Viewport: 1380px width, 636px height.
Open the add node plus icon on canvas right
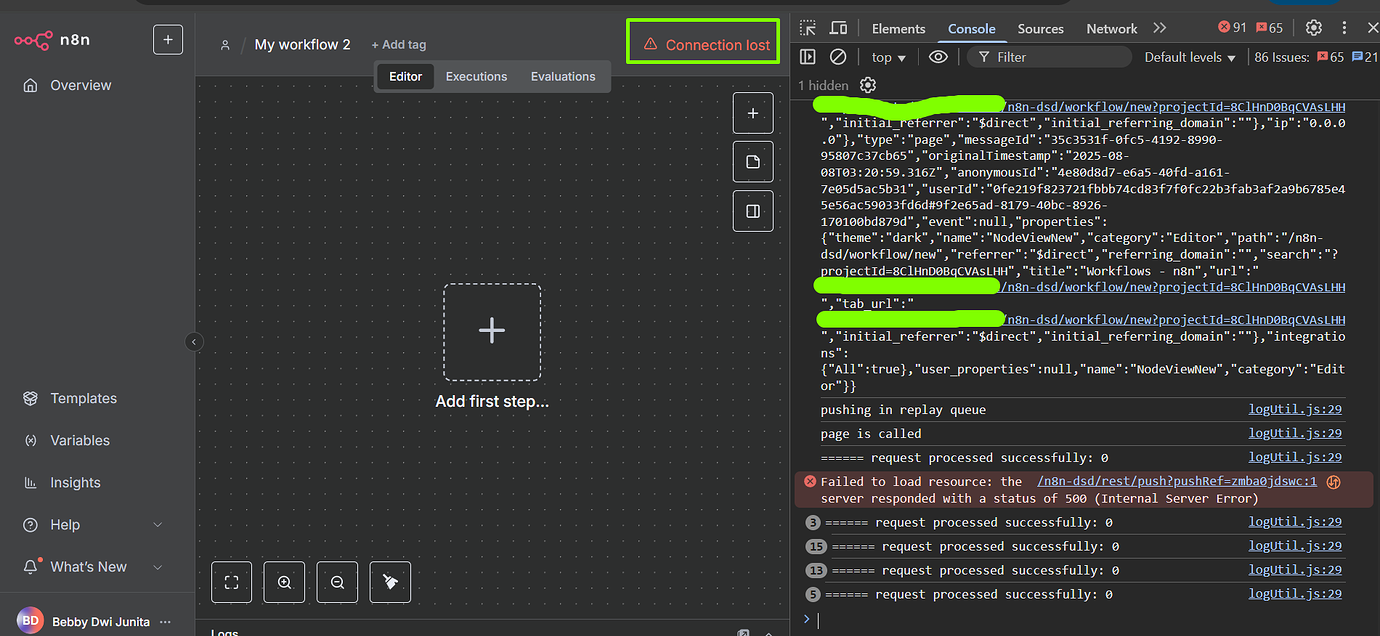[x=752, y=112]
